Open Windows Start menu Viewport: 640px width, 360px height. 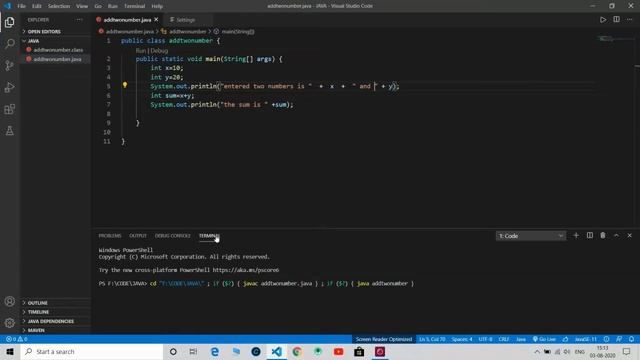tap(10, 351)
